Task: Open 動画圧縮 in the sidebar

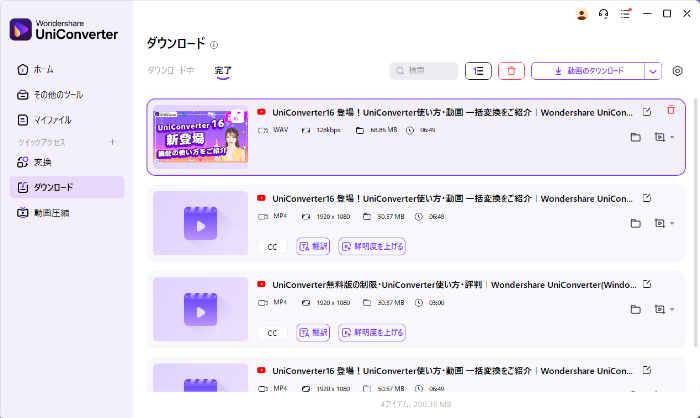Action: click(x=67, y=213)
